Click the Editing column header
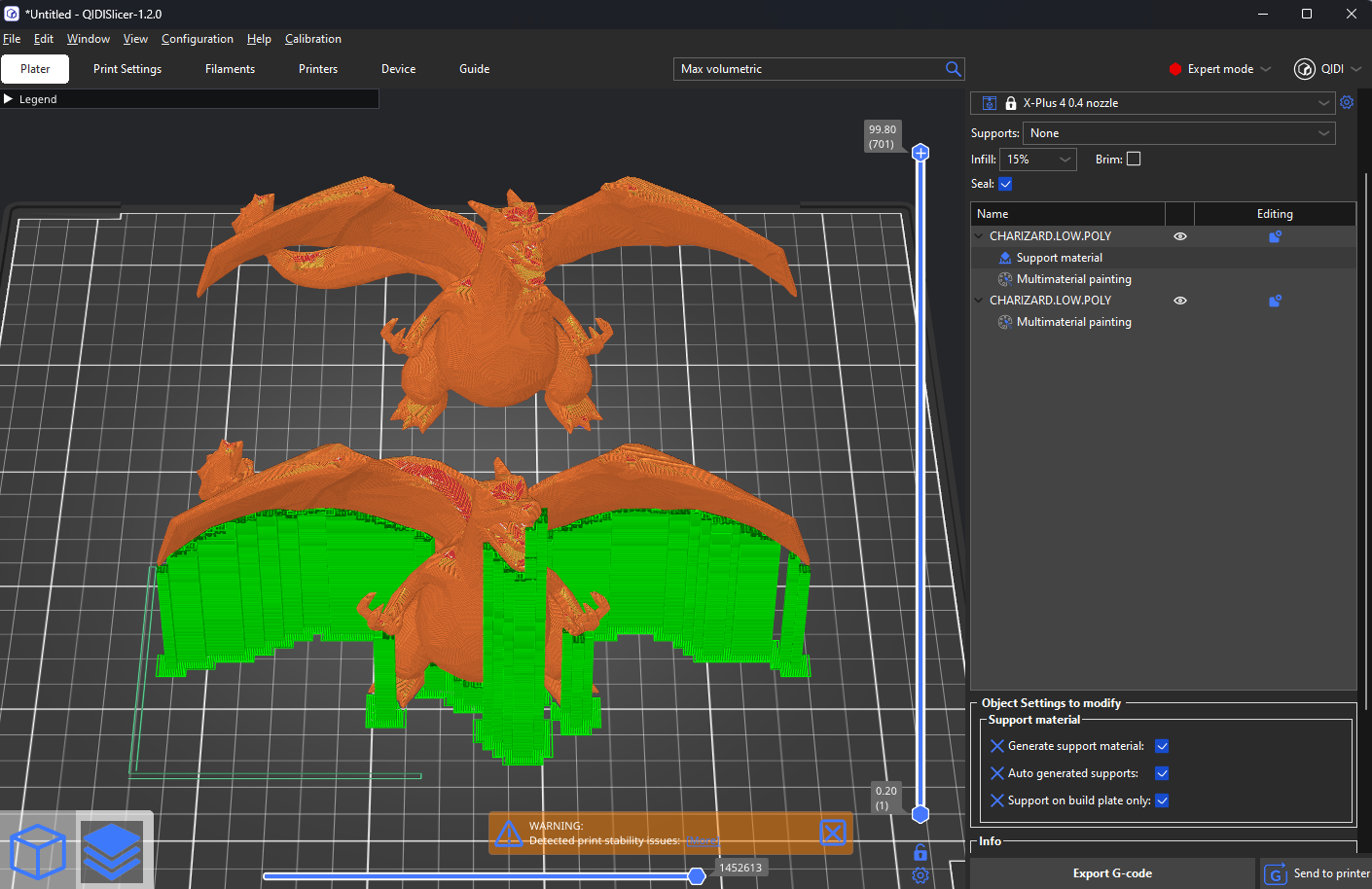 tap(1275, 214)
